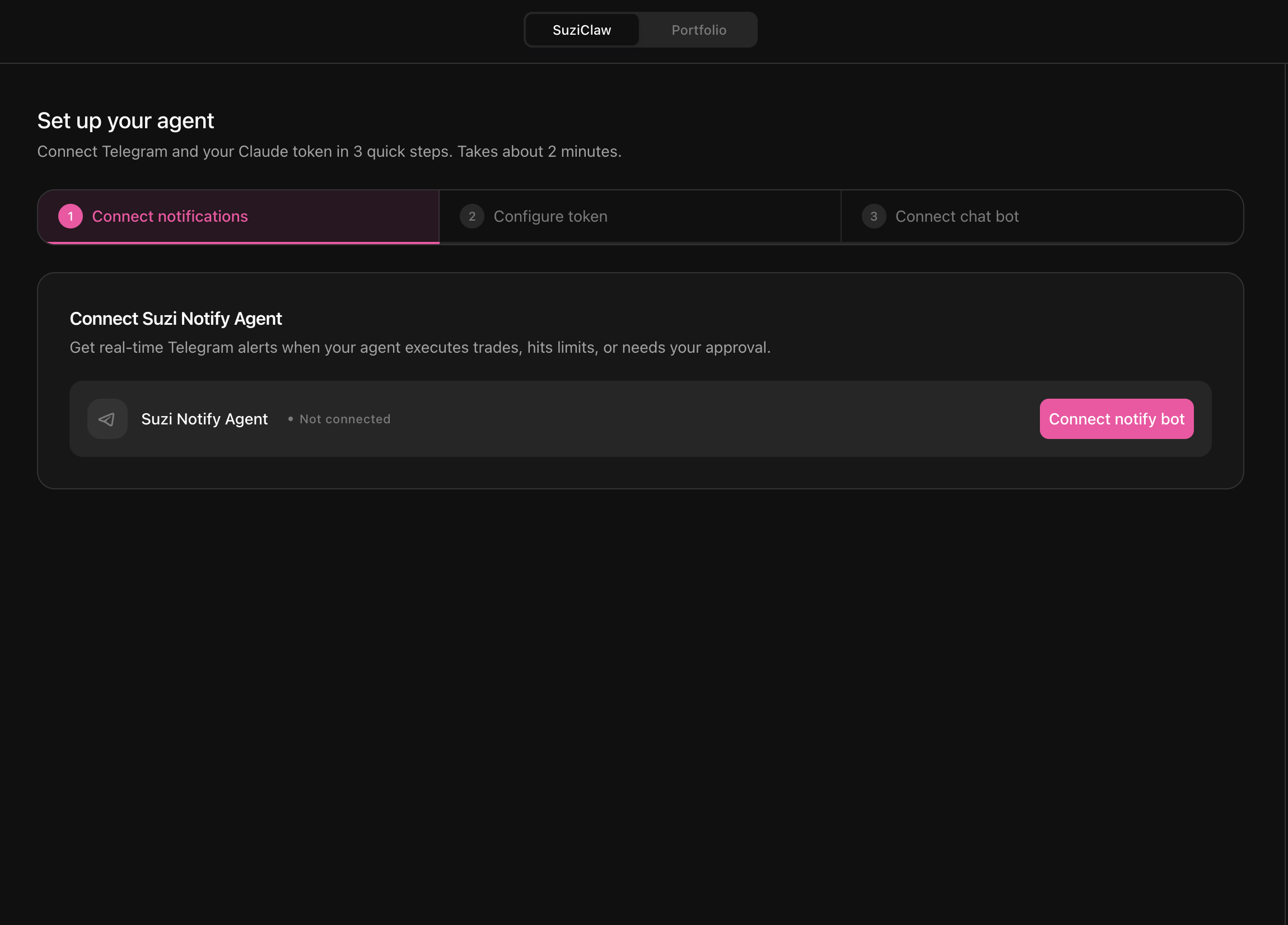
Task: Open the Connect chat bot step
Action: 956,216
